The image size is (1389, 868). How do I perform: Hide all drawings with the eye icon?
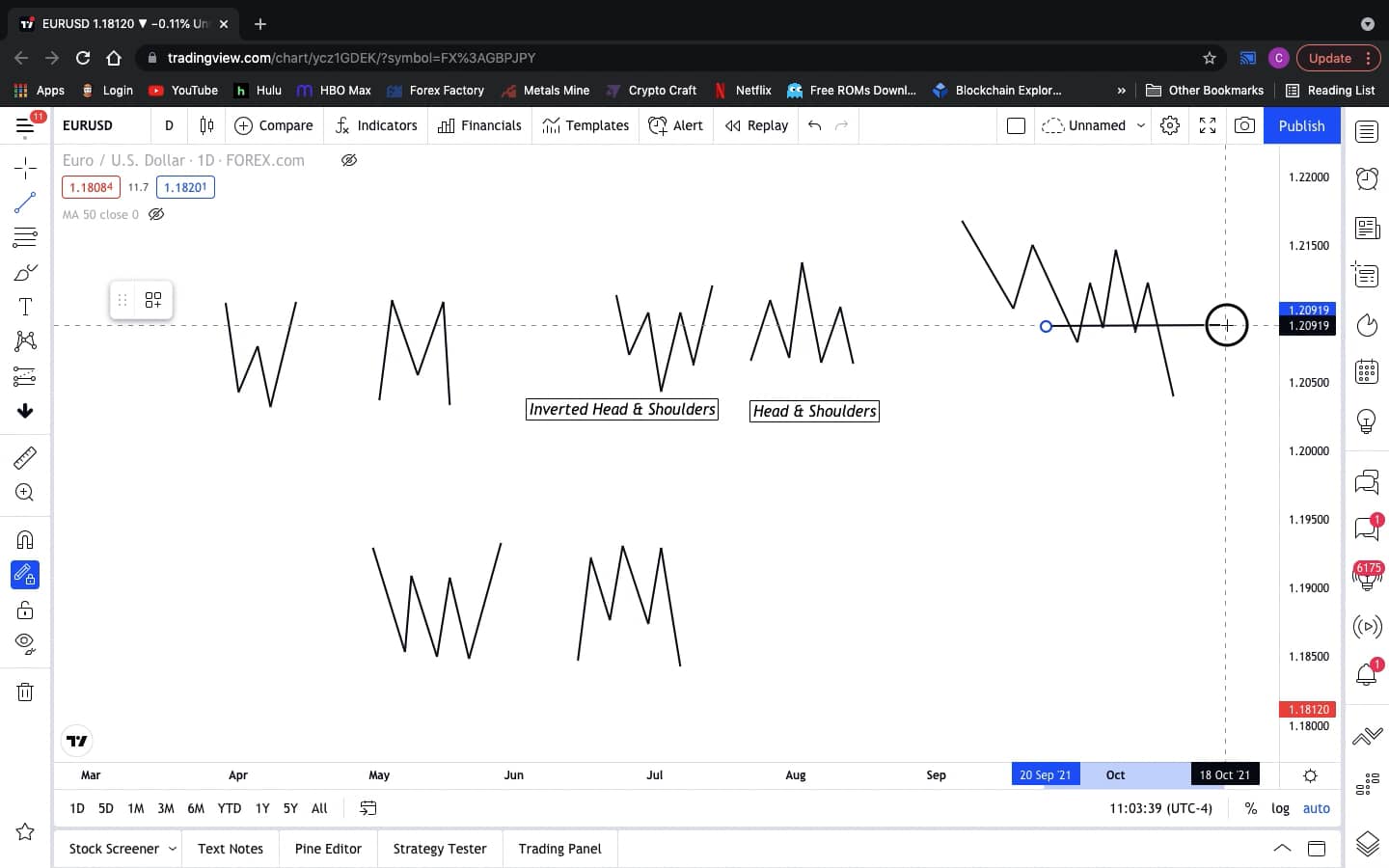click(x=25, y=643)
